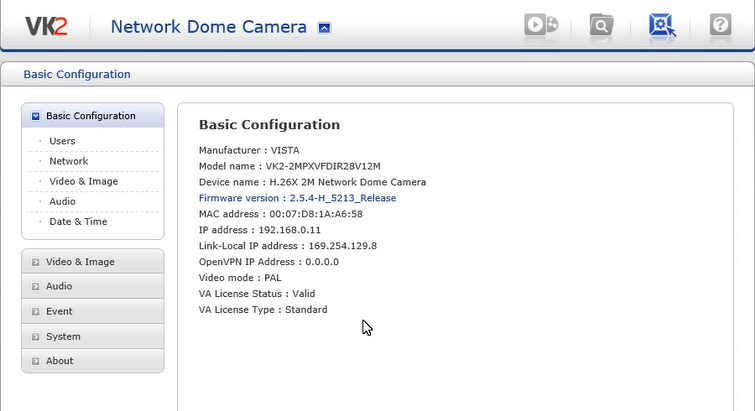
Task: Select the Audio main menu panel
Action: 93,286
